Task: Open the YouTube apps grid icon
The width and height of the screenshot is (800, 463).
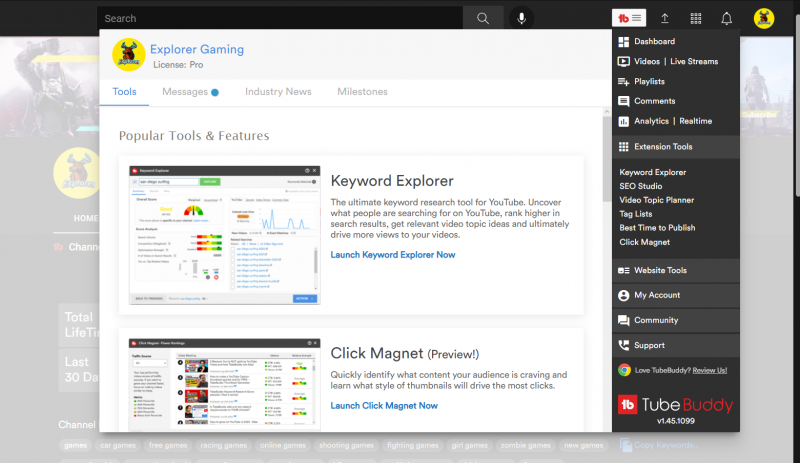Action: [x=696, y=18]
